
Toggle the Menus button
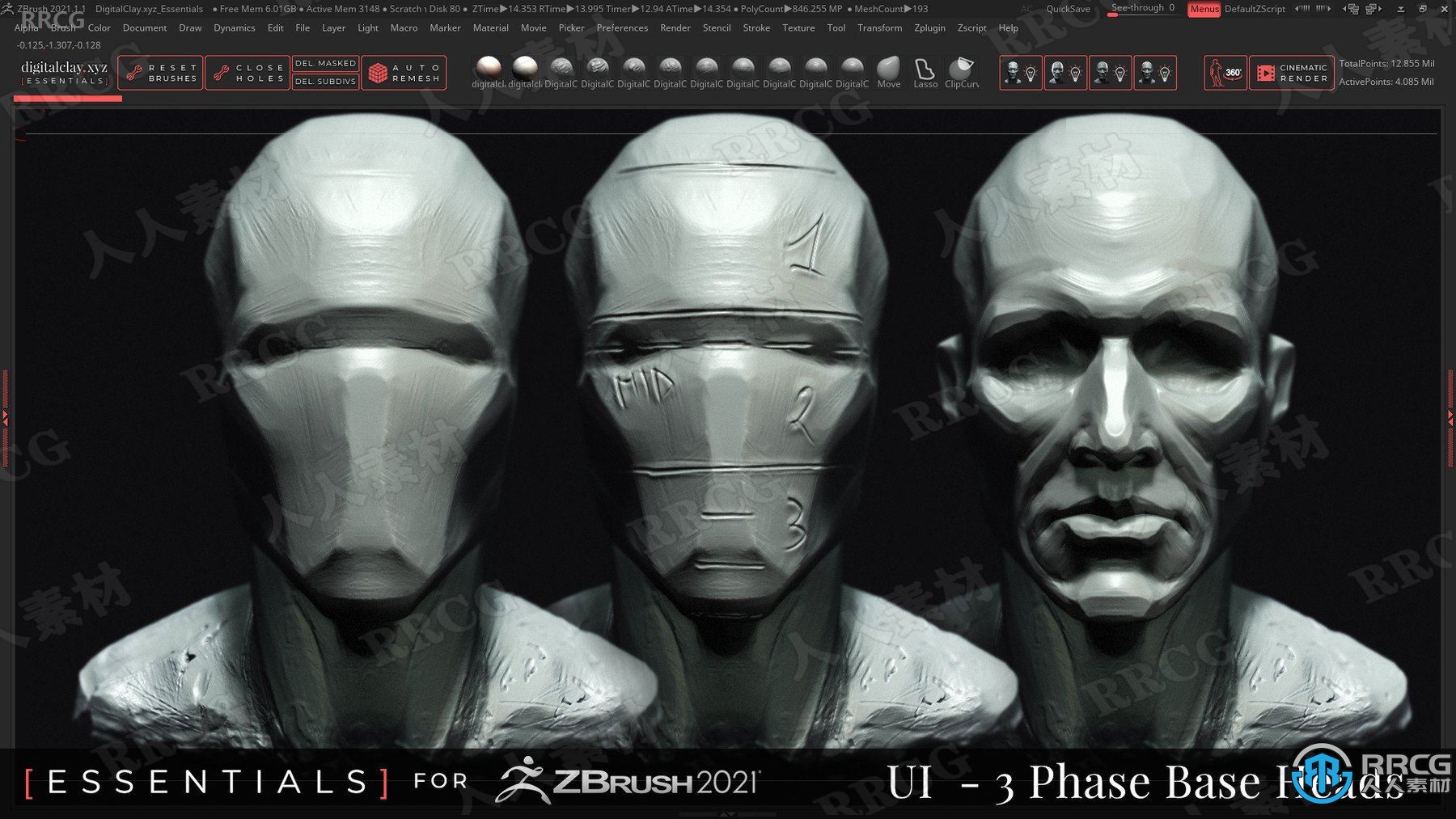point(1204,9)
